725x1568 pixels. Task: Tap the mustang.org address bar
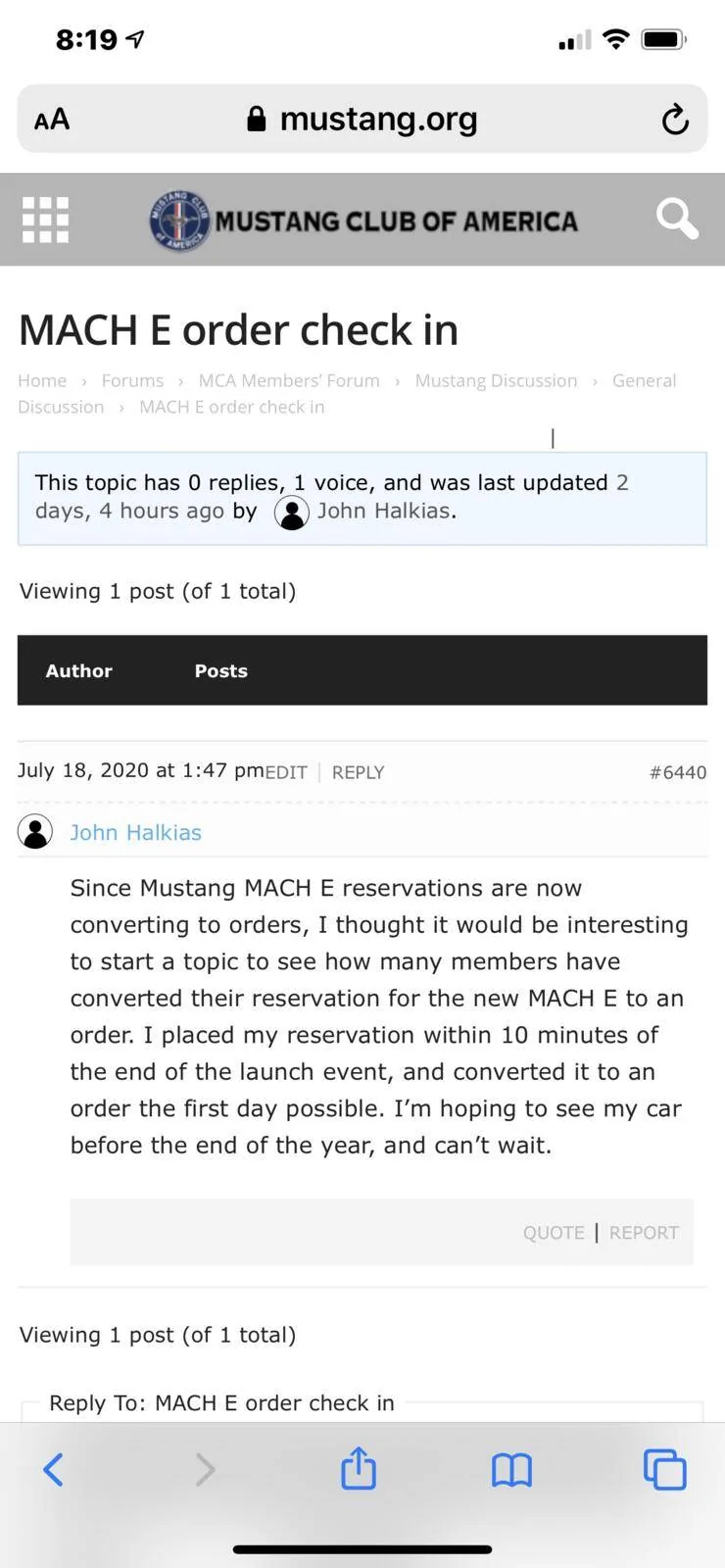tap(362, 119)
